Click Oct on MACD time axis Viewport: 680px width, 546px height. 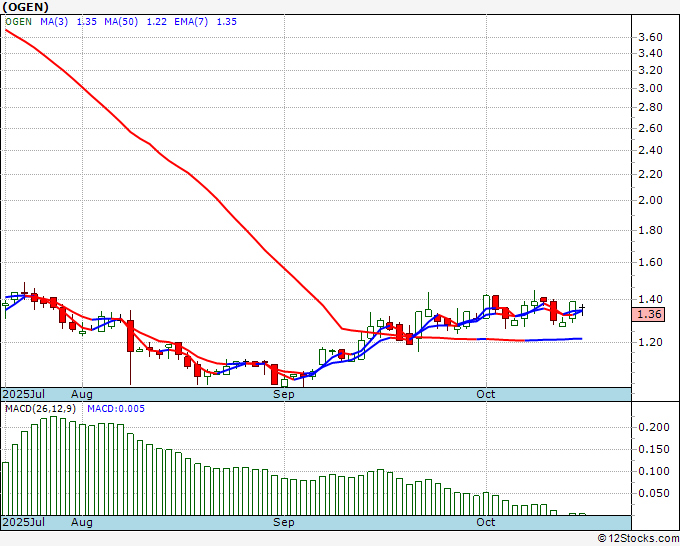(x=486, y=522)
